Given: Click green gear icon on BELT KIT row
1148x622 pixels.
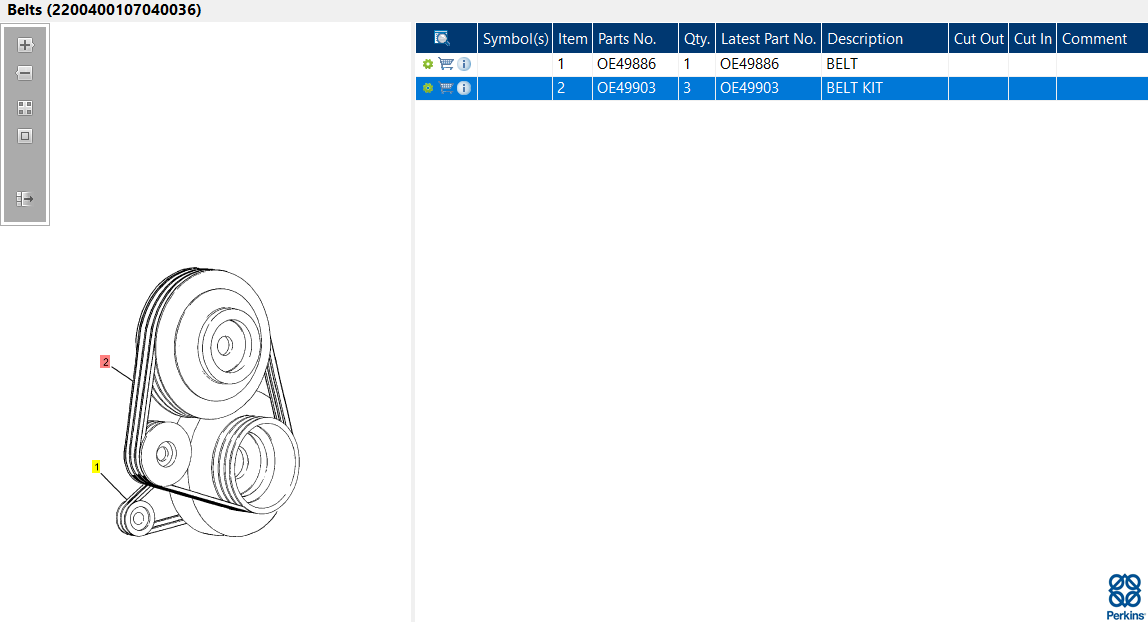Looking at the screenshot, I should 428,88.
